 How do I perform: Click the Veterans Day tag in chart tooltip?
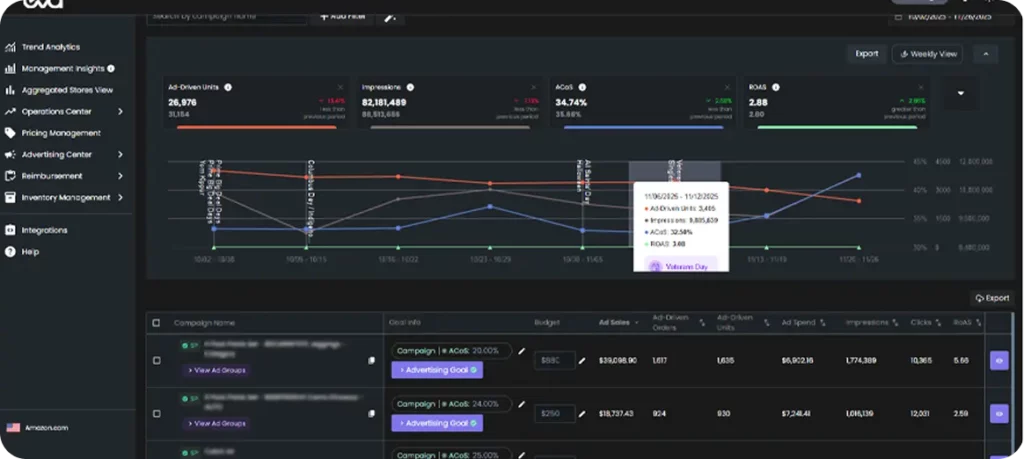click(x=680, y=266)
